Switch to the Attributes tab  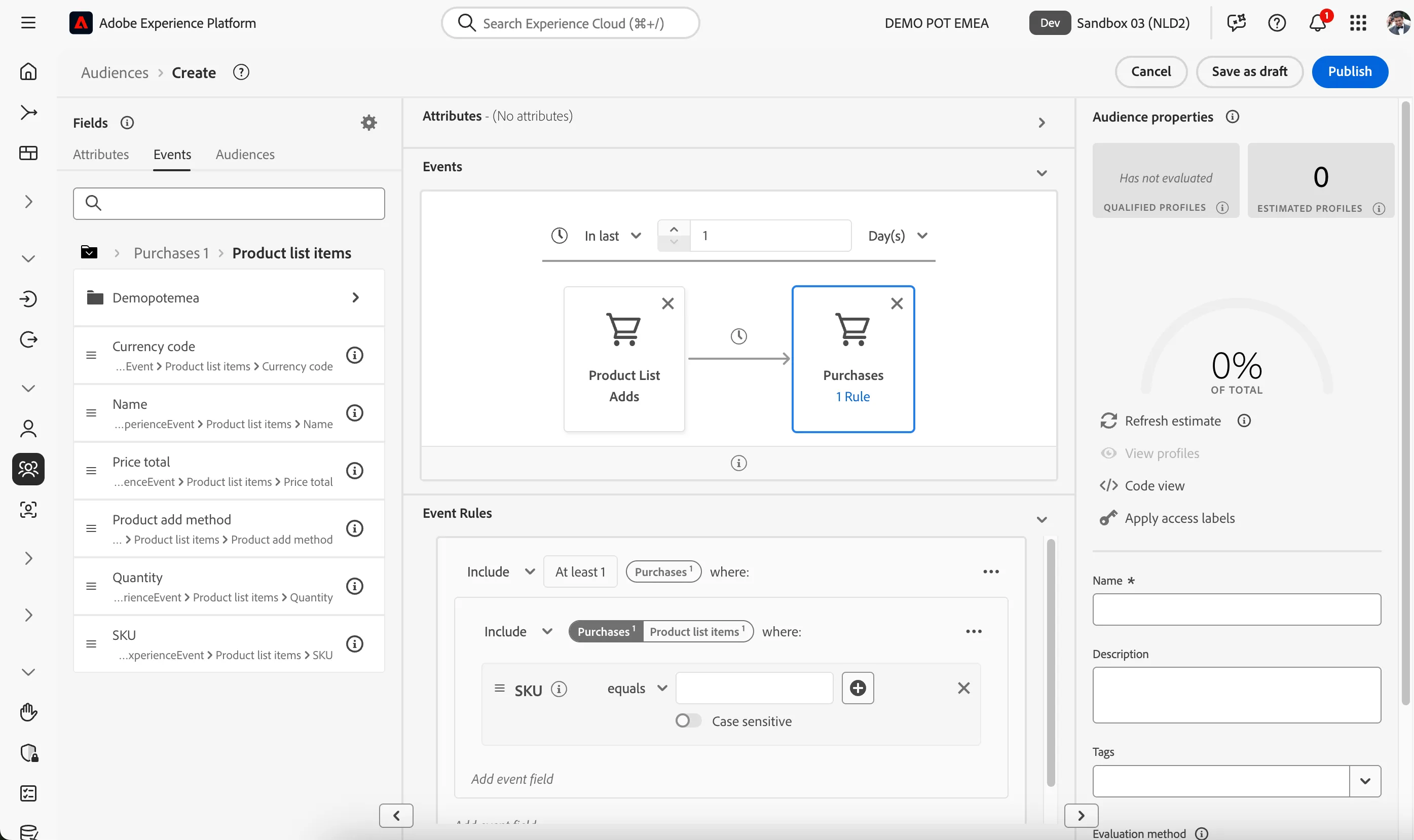(101, 155)
